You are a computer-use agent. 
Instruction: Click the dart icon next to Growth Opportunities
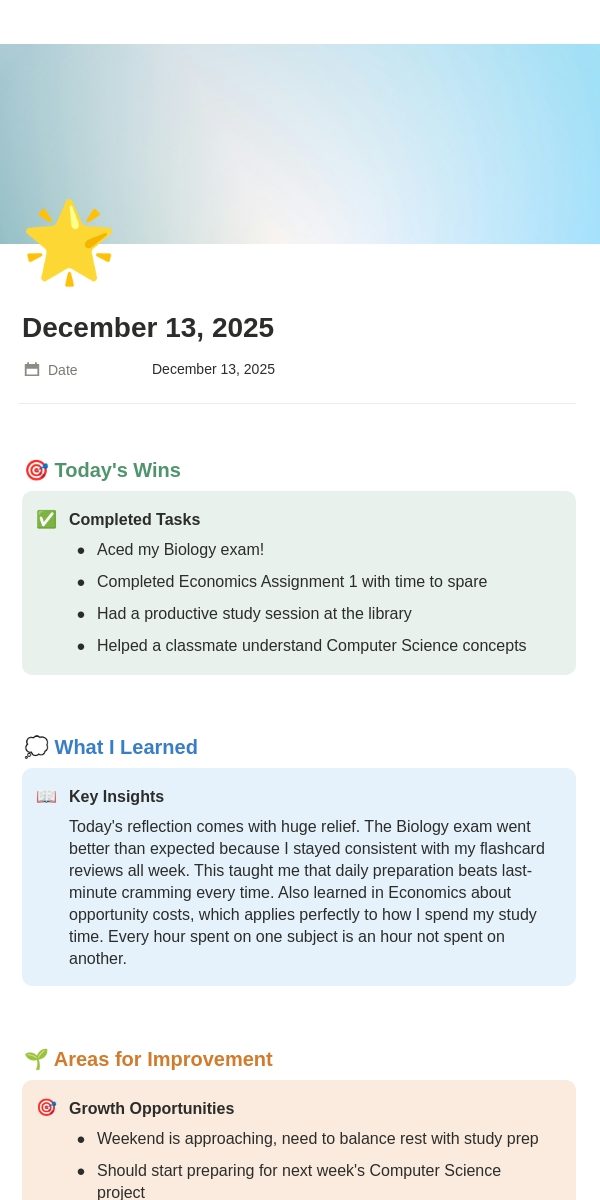pos(46,1108)
